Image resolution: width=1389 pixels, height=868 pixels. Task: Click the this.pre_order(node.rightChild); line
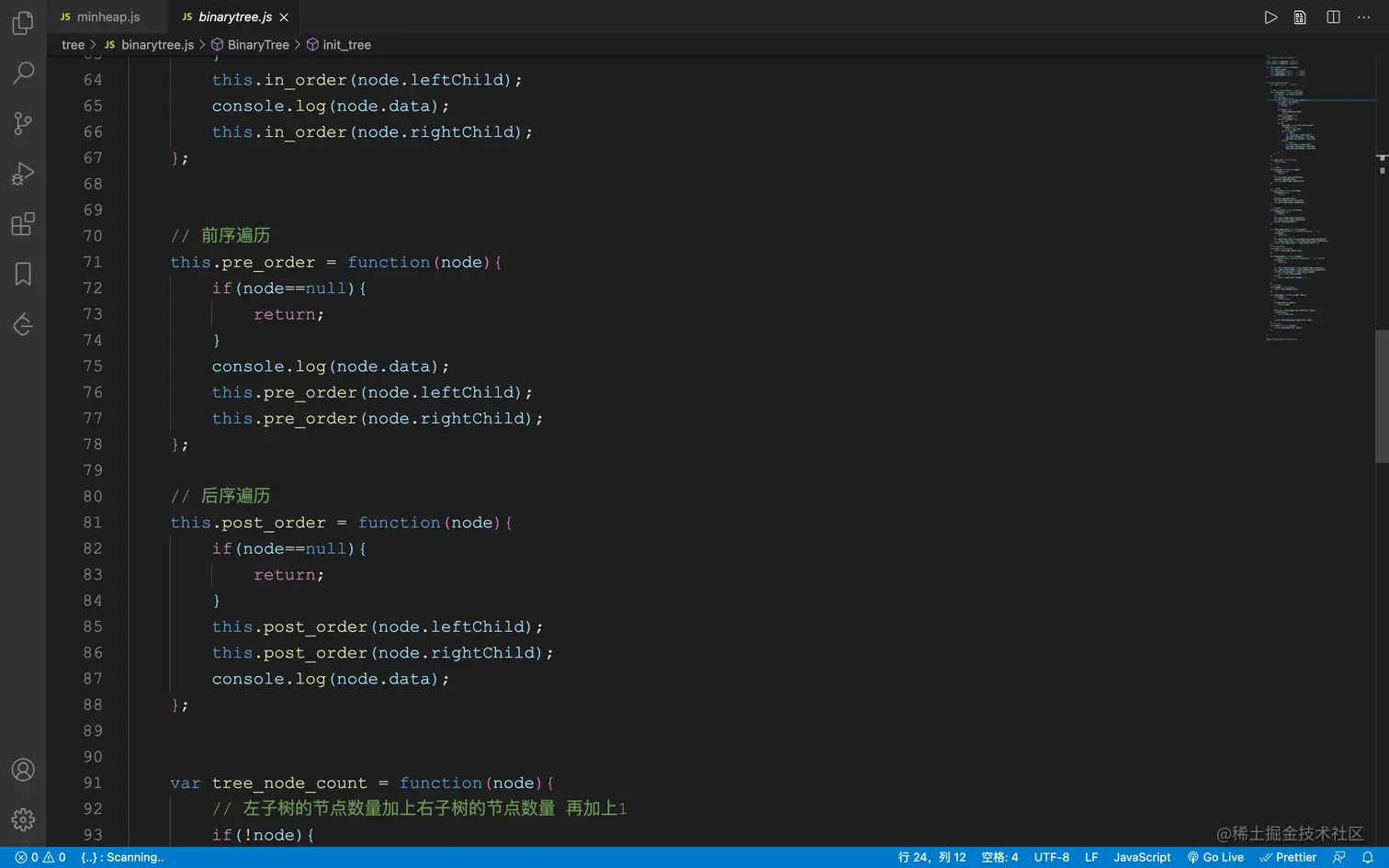pos(378,418)
